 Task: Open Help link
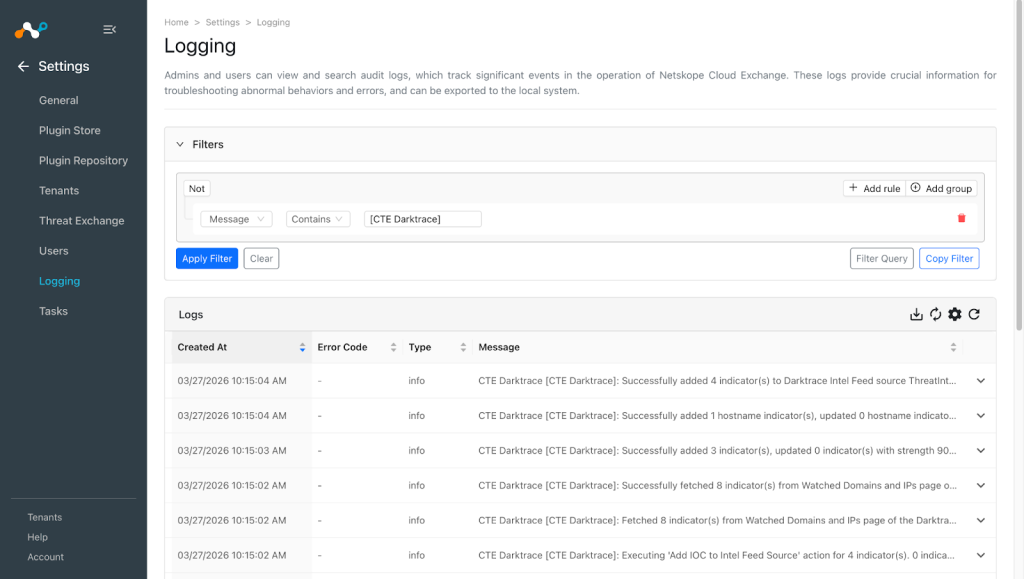click(x=37, y=537)
